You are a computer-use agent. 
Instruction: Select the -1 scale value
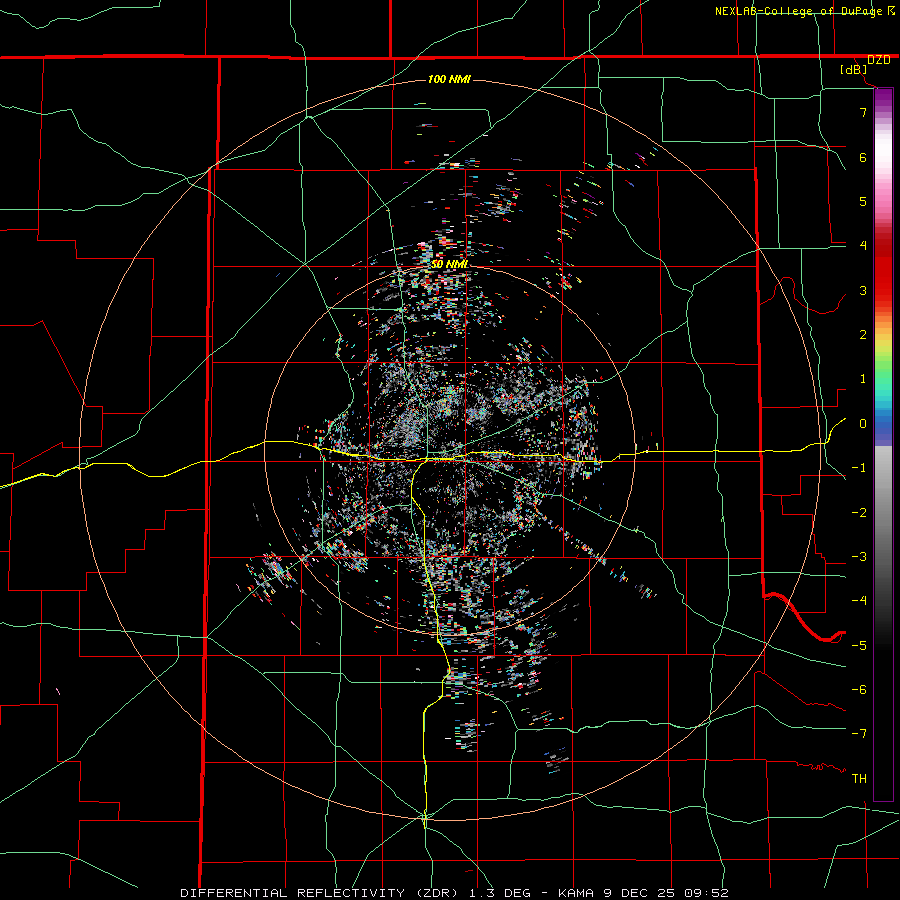pyautogui.click(x=859, y=468)
